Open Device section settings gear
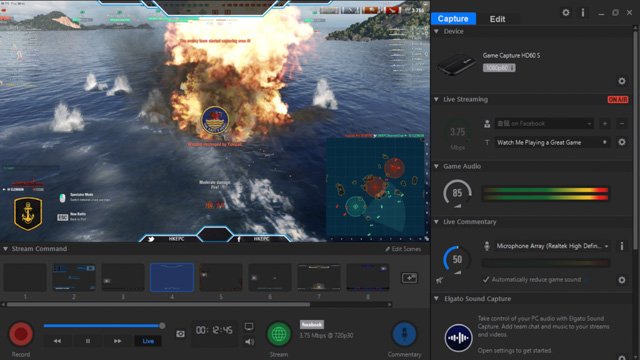 (622, 81)
